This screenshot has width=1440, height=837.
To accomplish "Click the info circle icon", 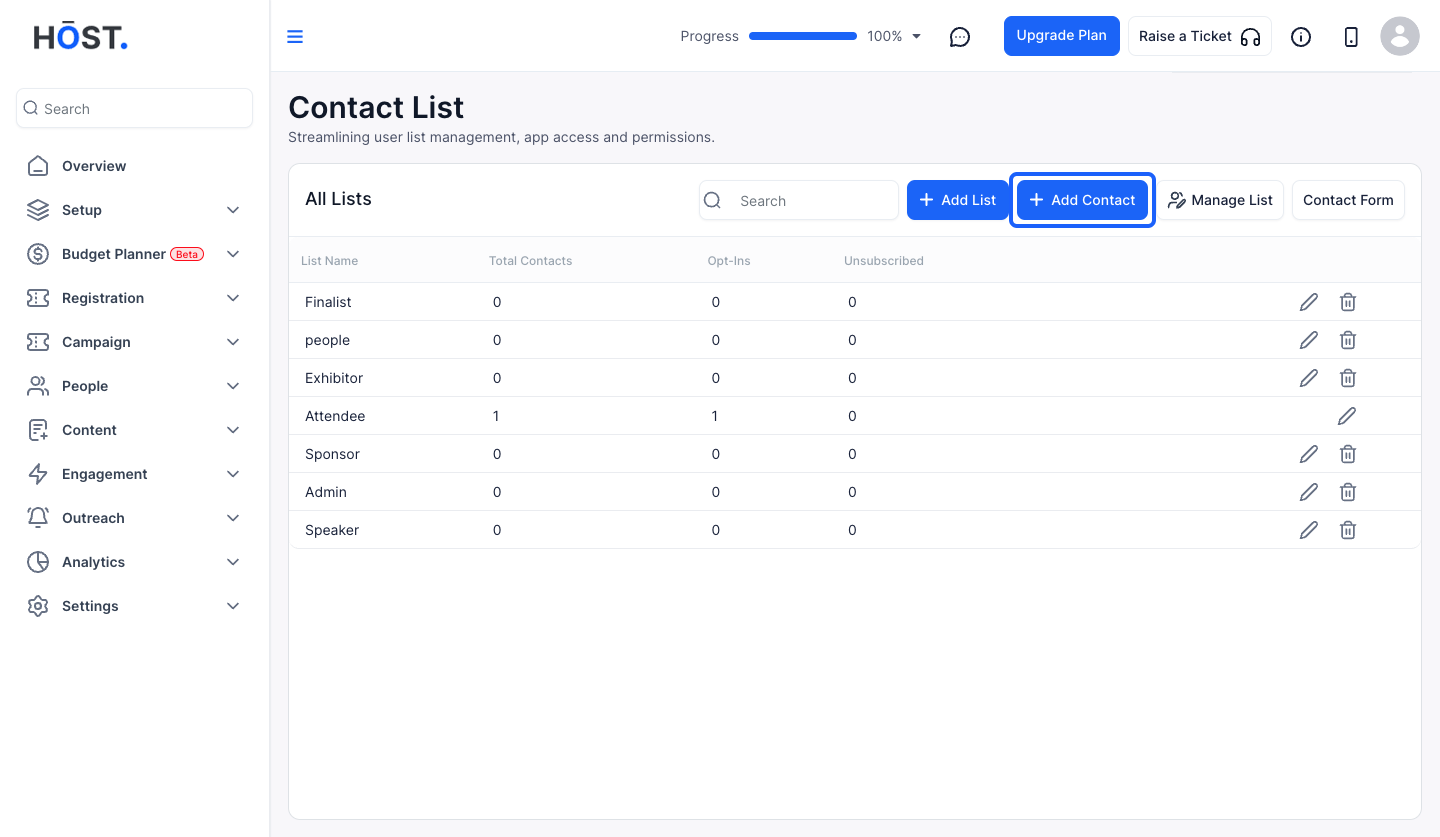I will click(1301, 37).
